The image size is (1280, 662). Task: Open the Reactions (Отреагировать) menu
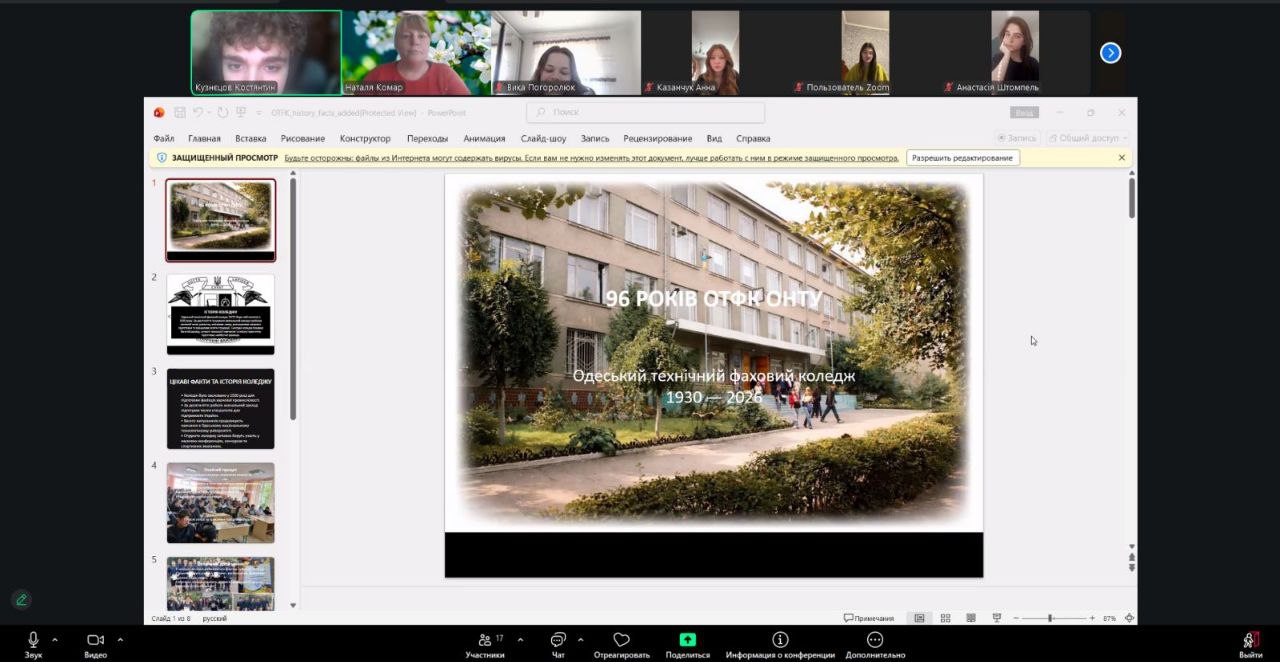(x=621, y=640)
